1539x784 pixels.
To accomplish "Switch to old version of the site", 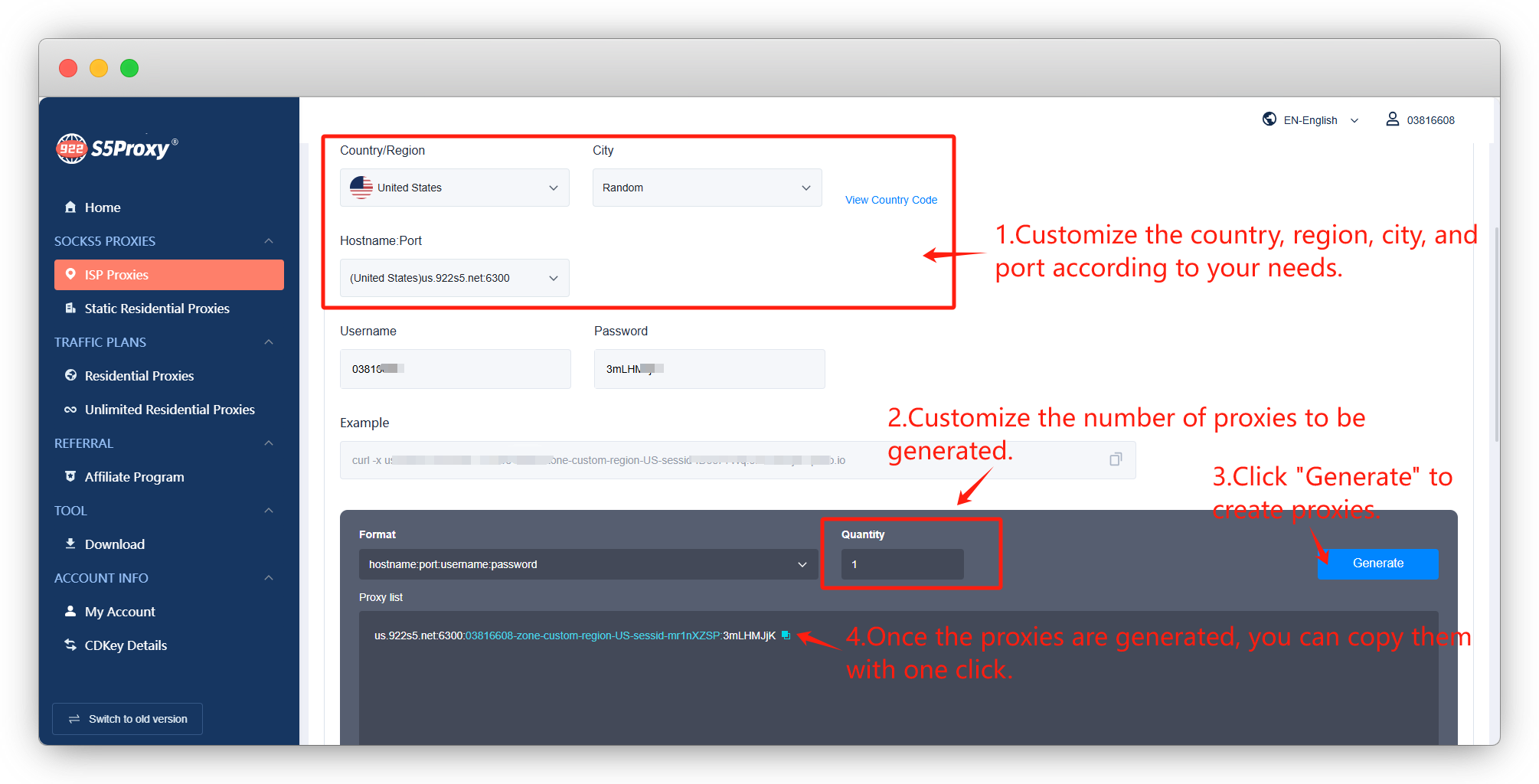I will [x=127, y=718].
